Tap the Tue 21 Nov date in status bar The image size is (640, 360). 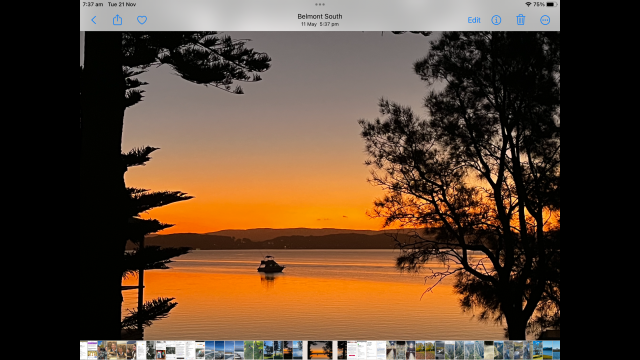[x=122, y=4]
